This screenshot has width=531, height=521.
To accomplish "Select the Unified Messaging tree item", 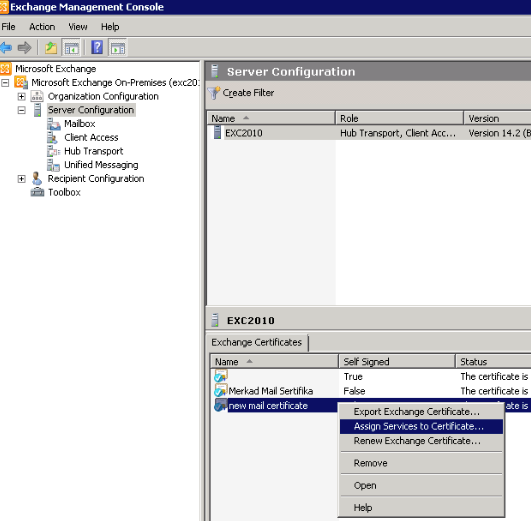I will pos(101,165).
